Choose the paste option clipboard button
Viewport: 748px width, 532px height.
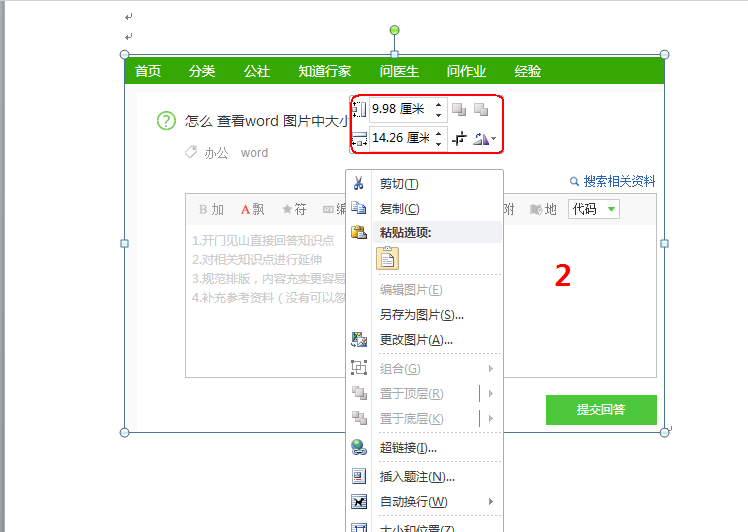point(387,259)
